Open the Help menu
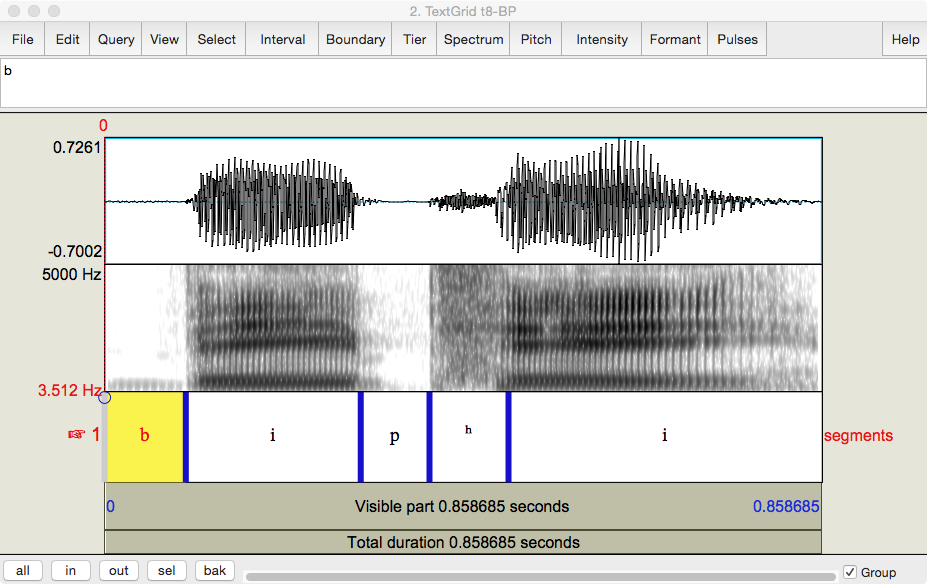This screenshot has height=584, width=927. [905, 39]
